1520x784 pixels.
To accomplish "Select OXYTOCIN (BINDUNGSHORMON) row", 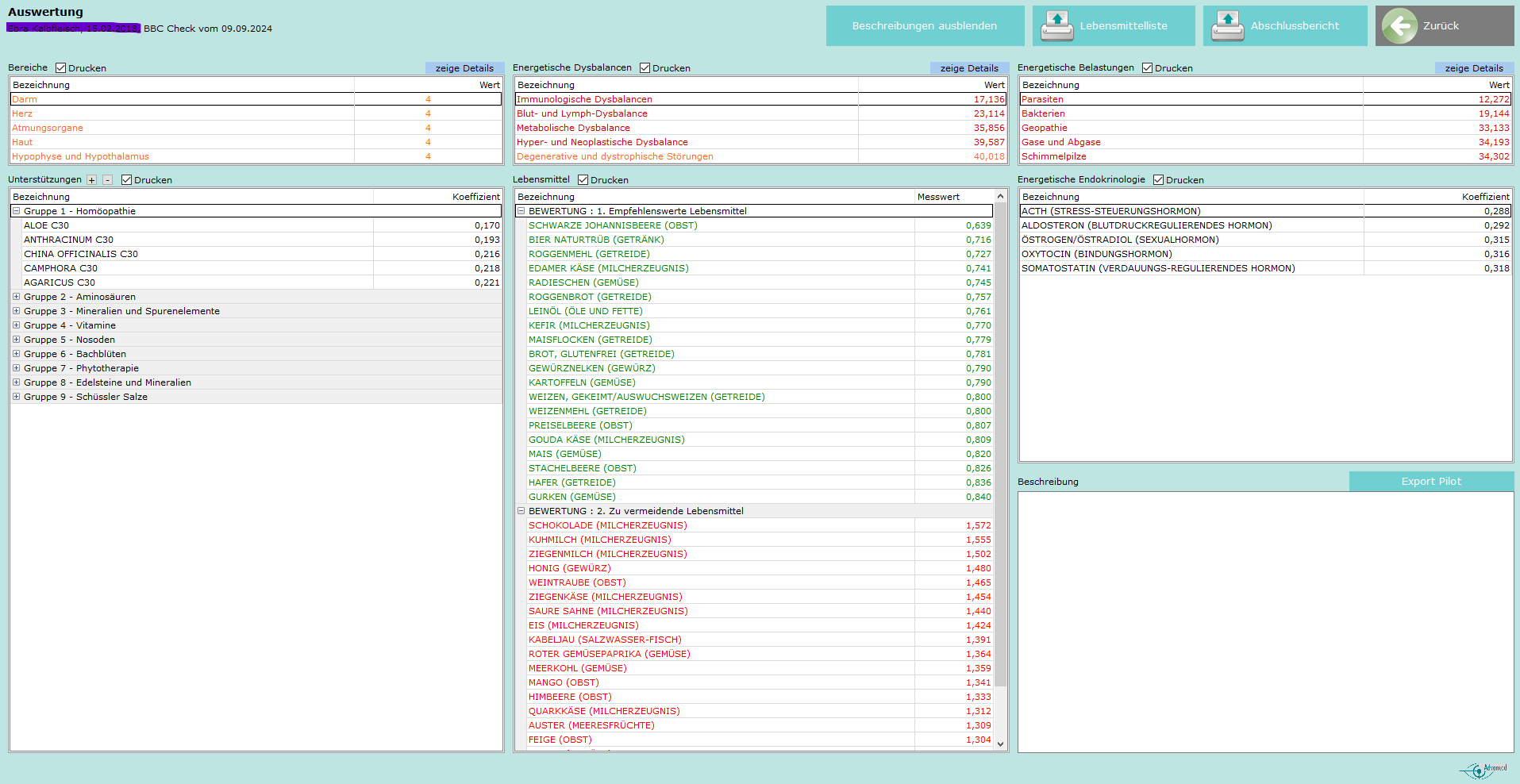I will (1265, 254).
